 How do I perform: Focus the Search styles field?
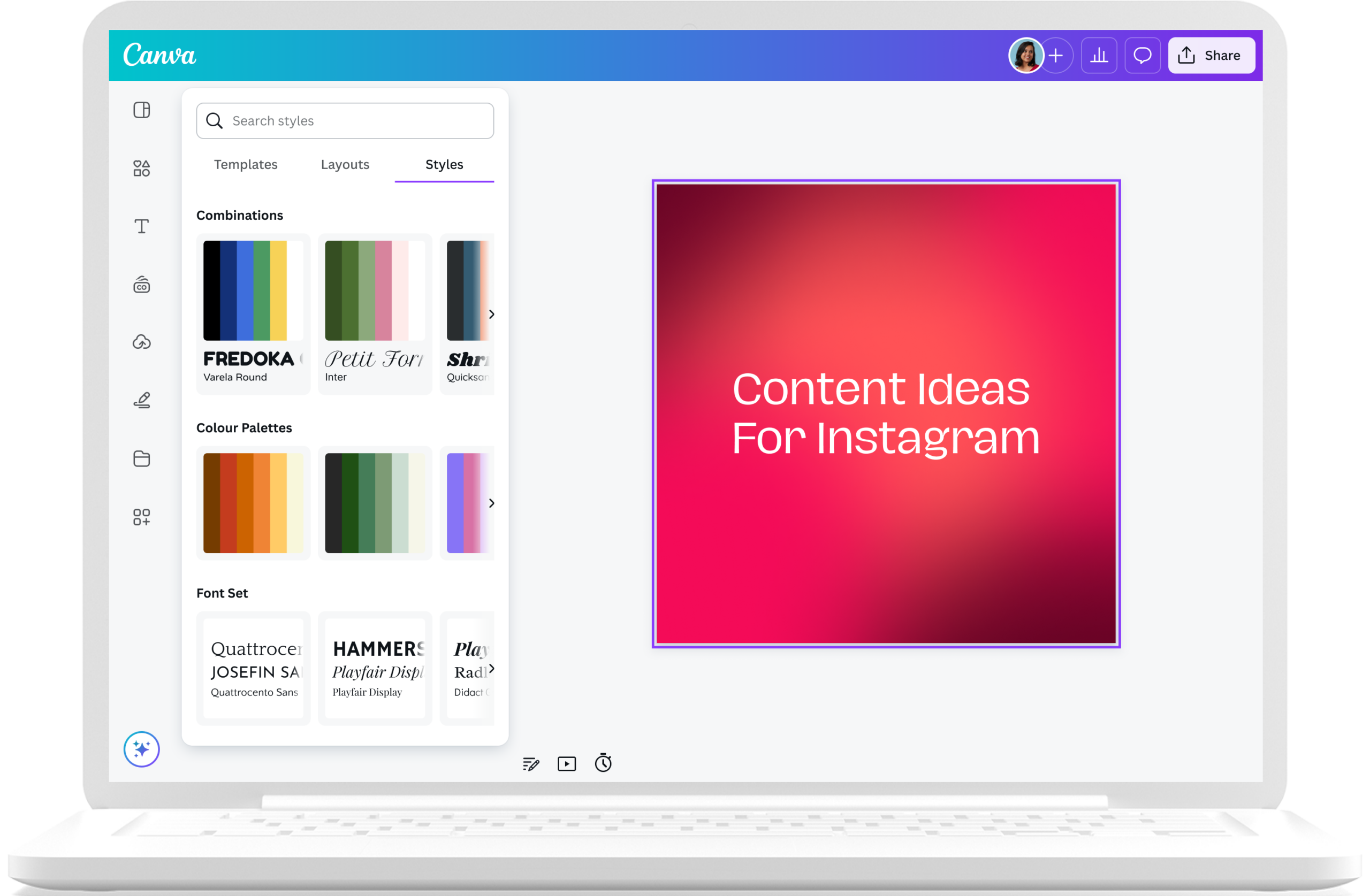(x=345, y=121)
